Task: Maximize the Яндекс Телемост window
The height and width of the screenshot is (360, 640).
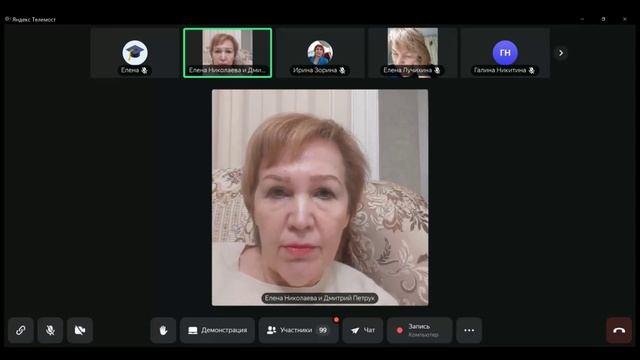Action: tap(603, 19)
